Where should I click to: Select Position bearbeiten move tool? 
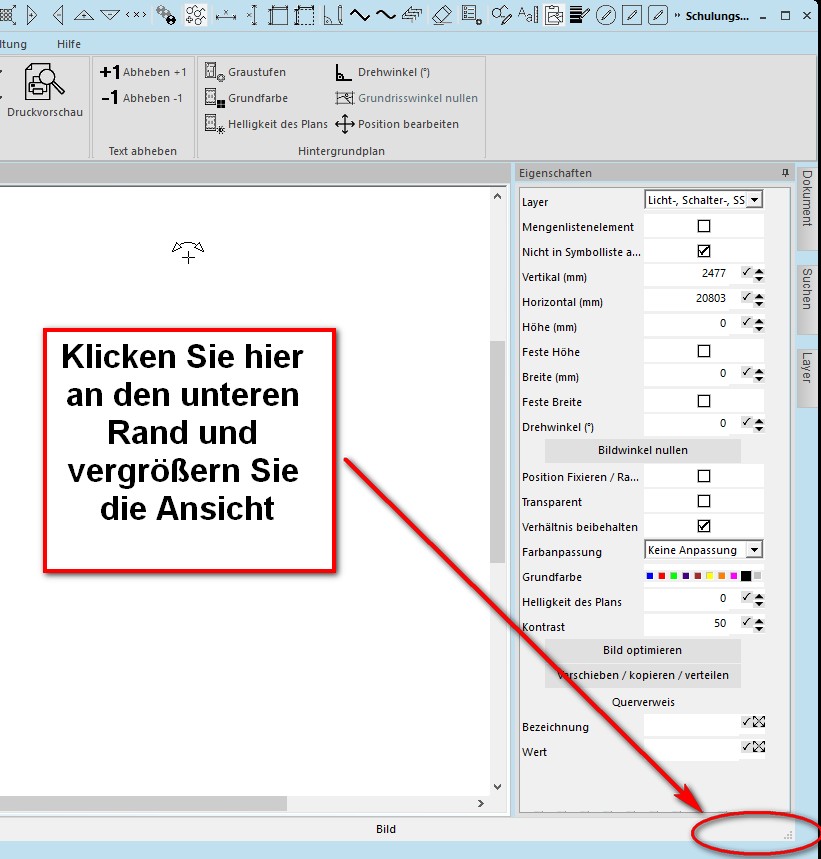[x=344, y=124]
